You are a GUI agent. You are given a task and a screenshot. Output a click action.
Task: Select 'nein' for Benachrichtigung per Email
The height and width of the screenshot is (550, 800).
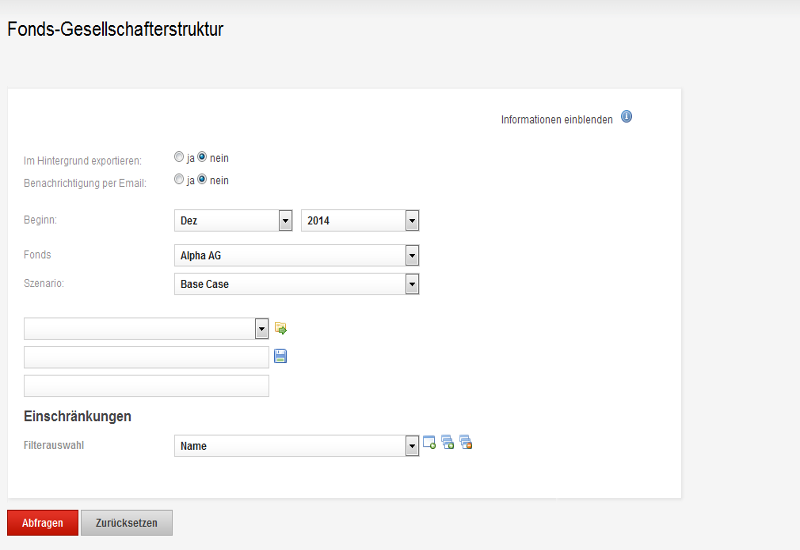pos(202,179)
